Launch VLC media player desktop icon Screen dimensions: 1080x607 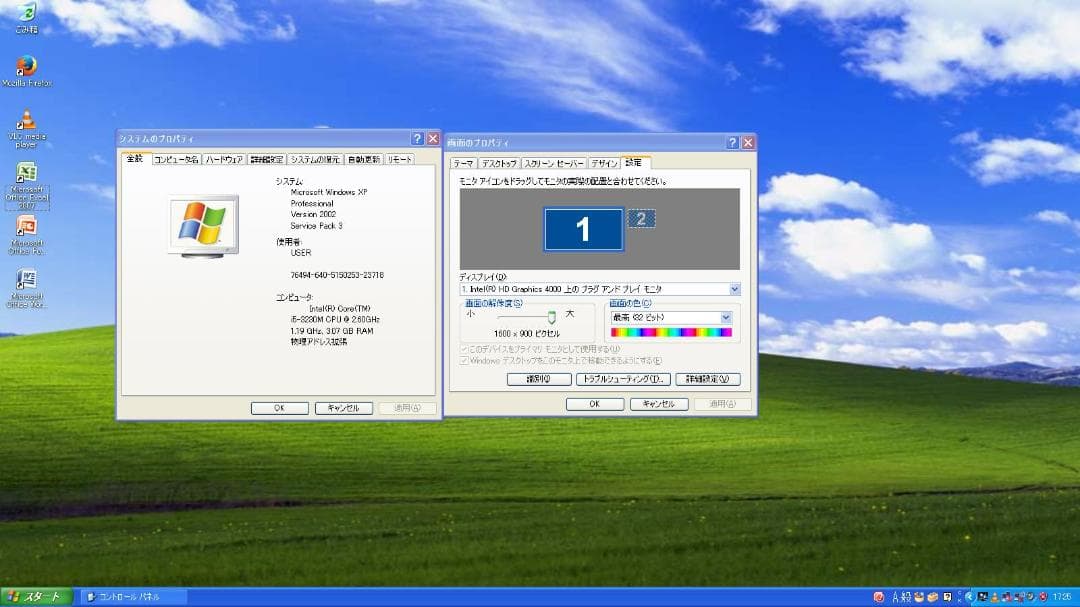(27, 120)
